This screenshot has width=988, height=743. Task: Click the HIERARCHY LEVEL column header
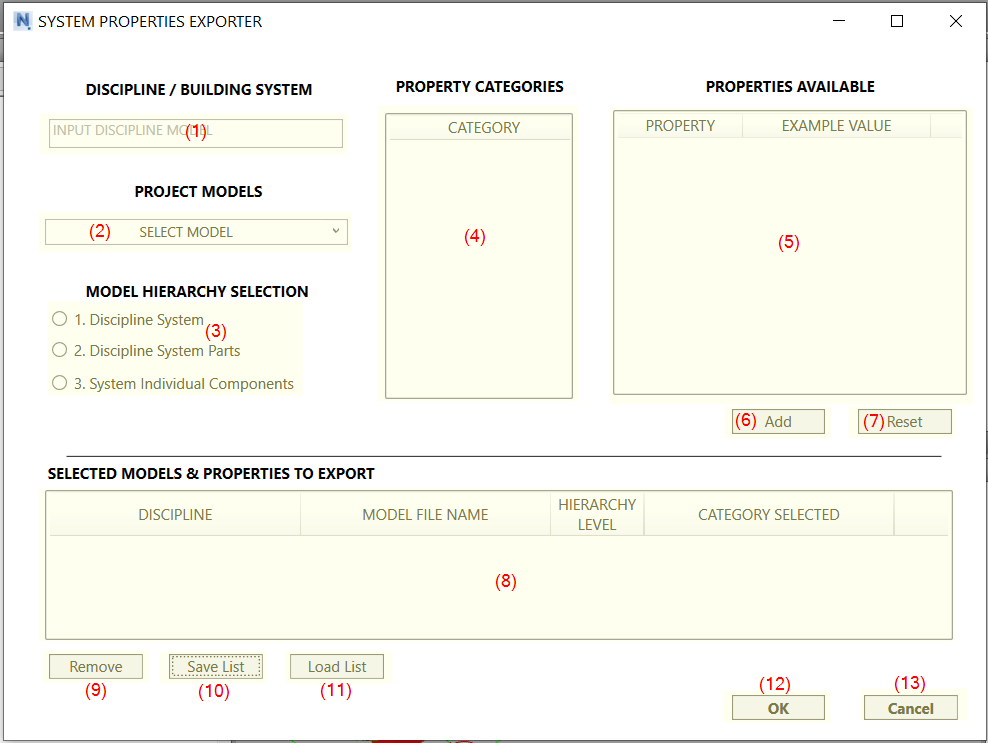pos(597,514)
